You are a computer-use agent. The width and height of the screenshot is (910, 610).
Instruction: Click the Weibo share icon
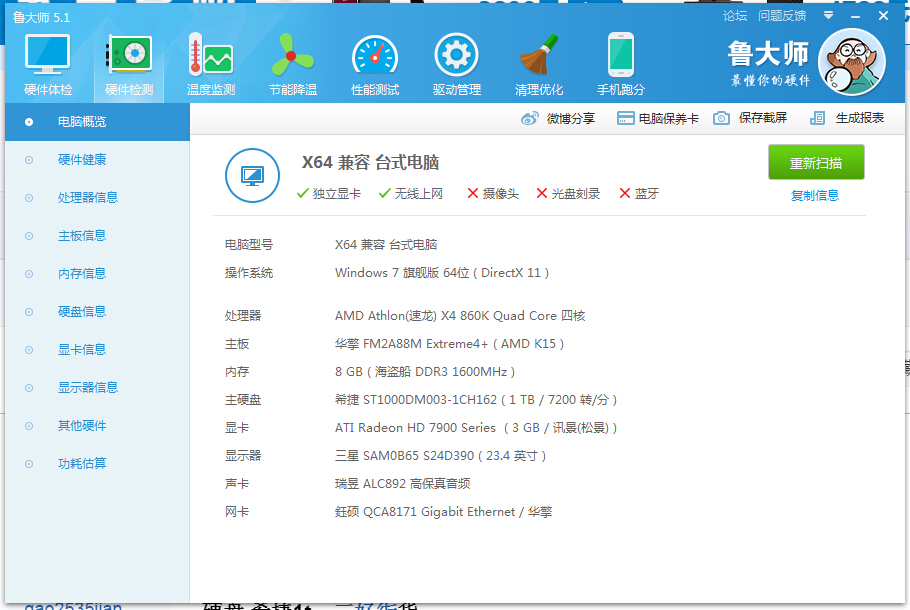pos(529,118)
